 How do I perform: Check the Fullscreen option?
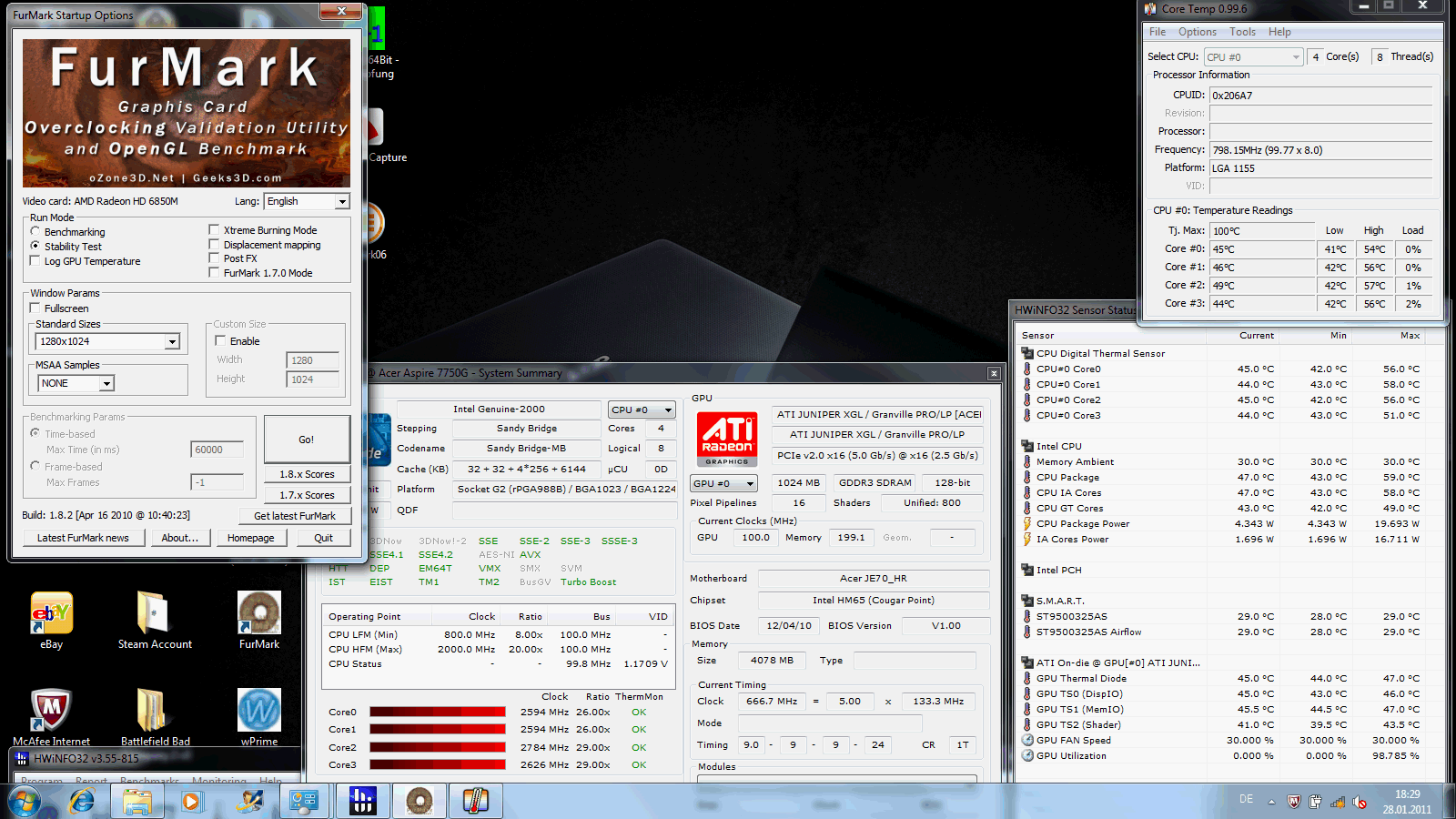click(35, 308)
